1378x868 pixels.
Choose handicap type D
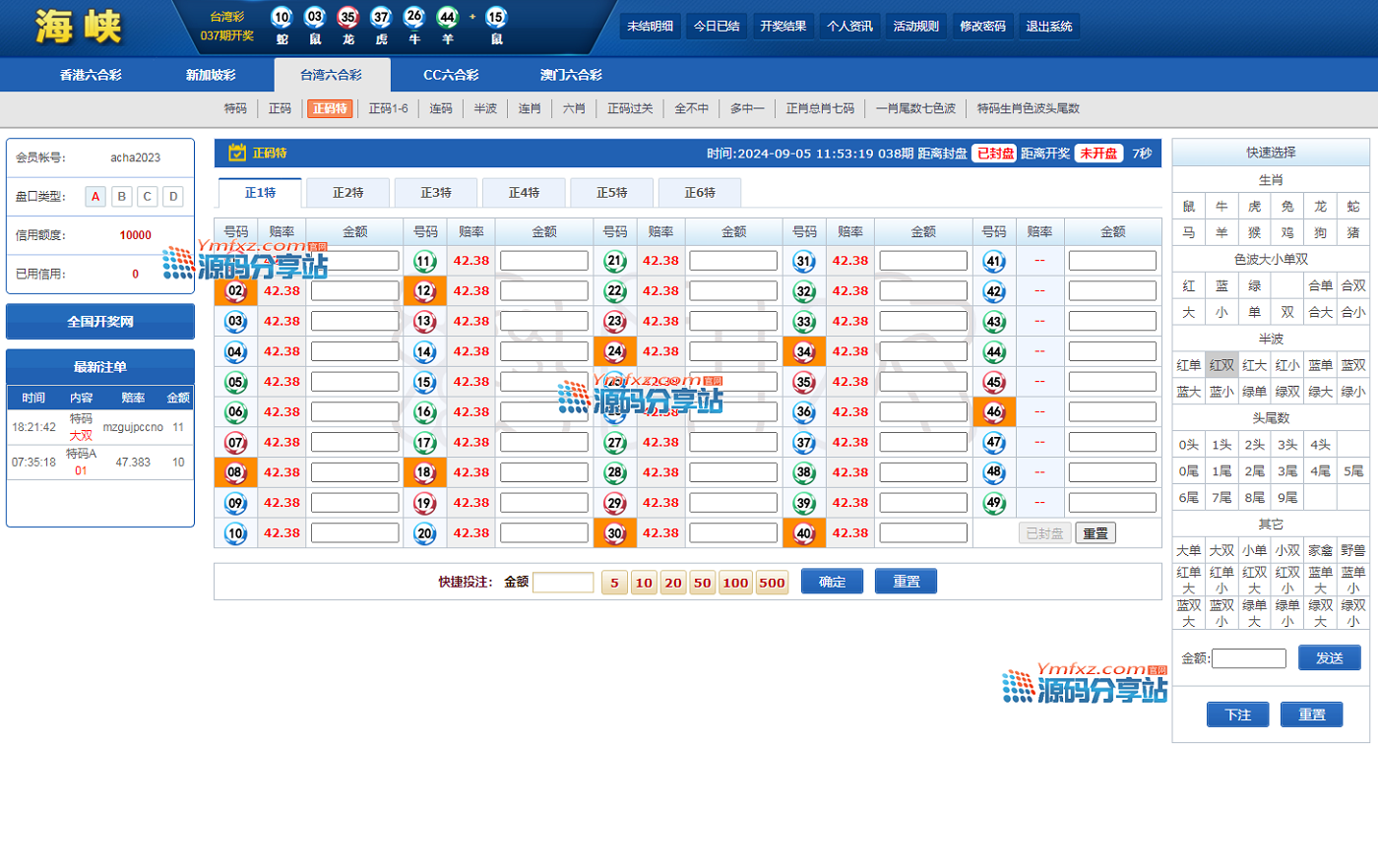coord(173,197)
